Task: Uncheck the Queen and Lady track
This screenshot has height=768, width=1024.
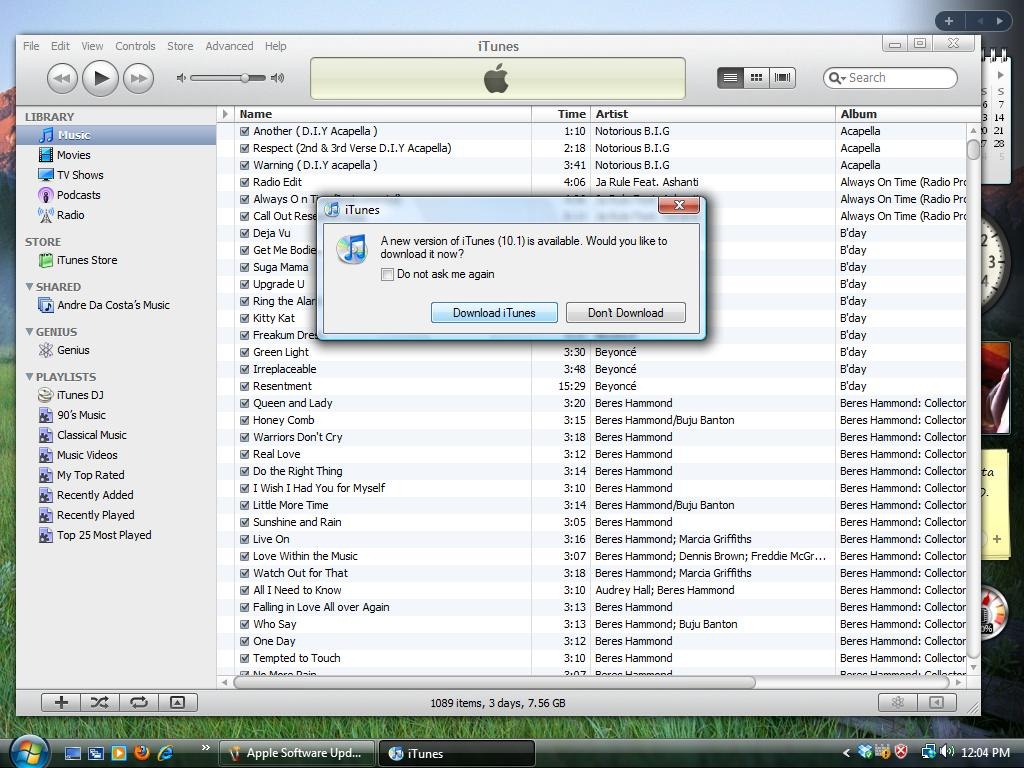Action: coord(244,403)
